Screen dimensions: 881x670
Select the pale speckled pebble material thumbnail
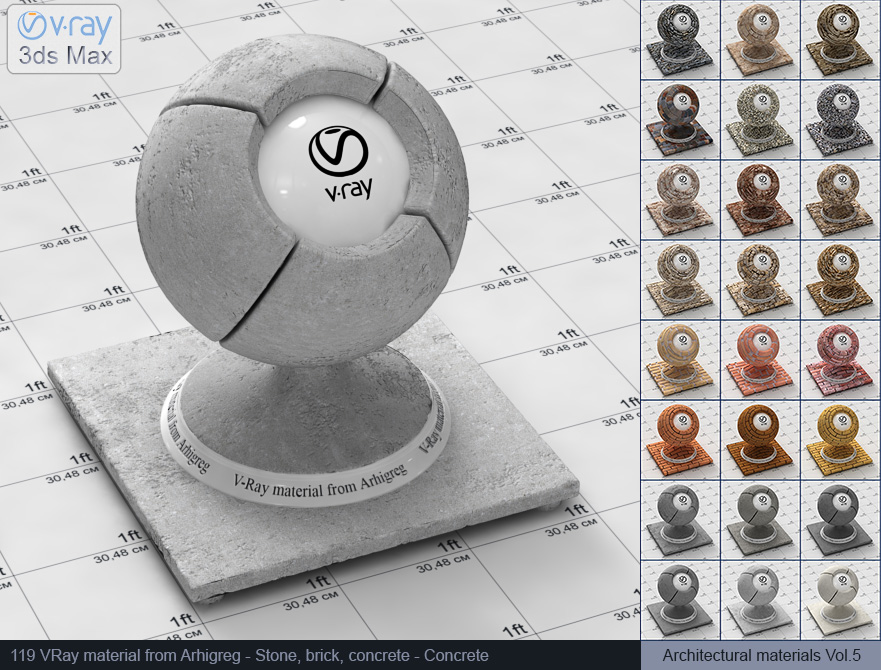click(x=760, y=120)
